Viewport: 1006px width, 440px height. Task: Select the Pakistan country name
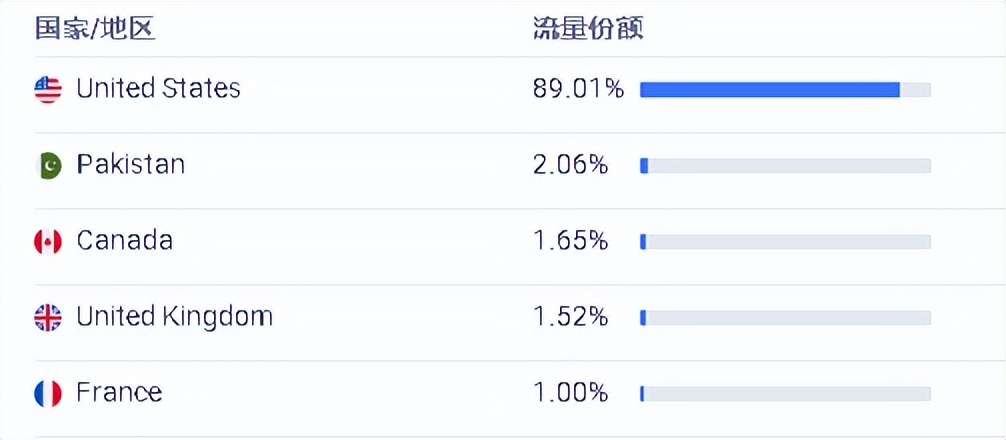point(131,165)
